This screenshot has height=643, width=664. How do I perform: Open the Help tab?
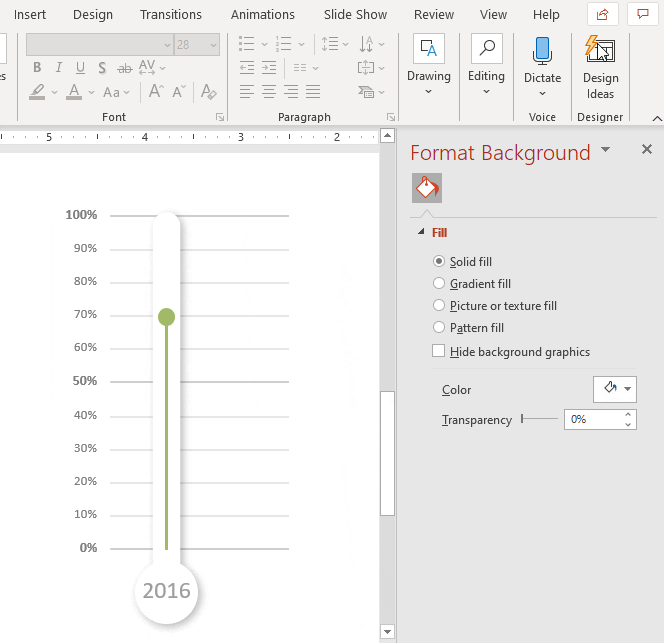(546, 15)
